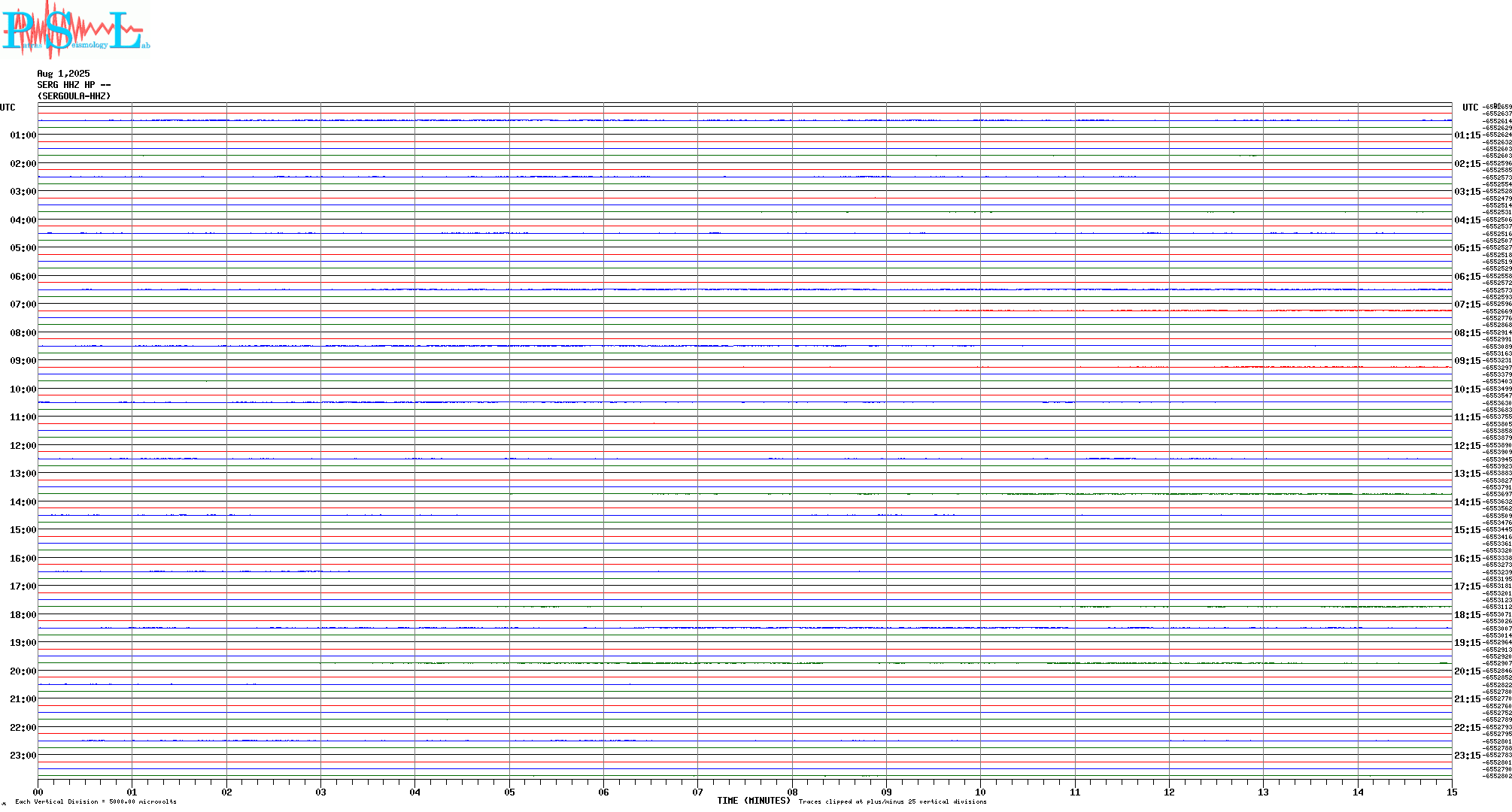Click minute 04 on the time axis
Screen dimensions: 1512x812
click(x=414, y=792)
